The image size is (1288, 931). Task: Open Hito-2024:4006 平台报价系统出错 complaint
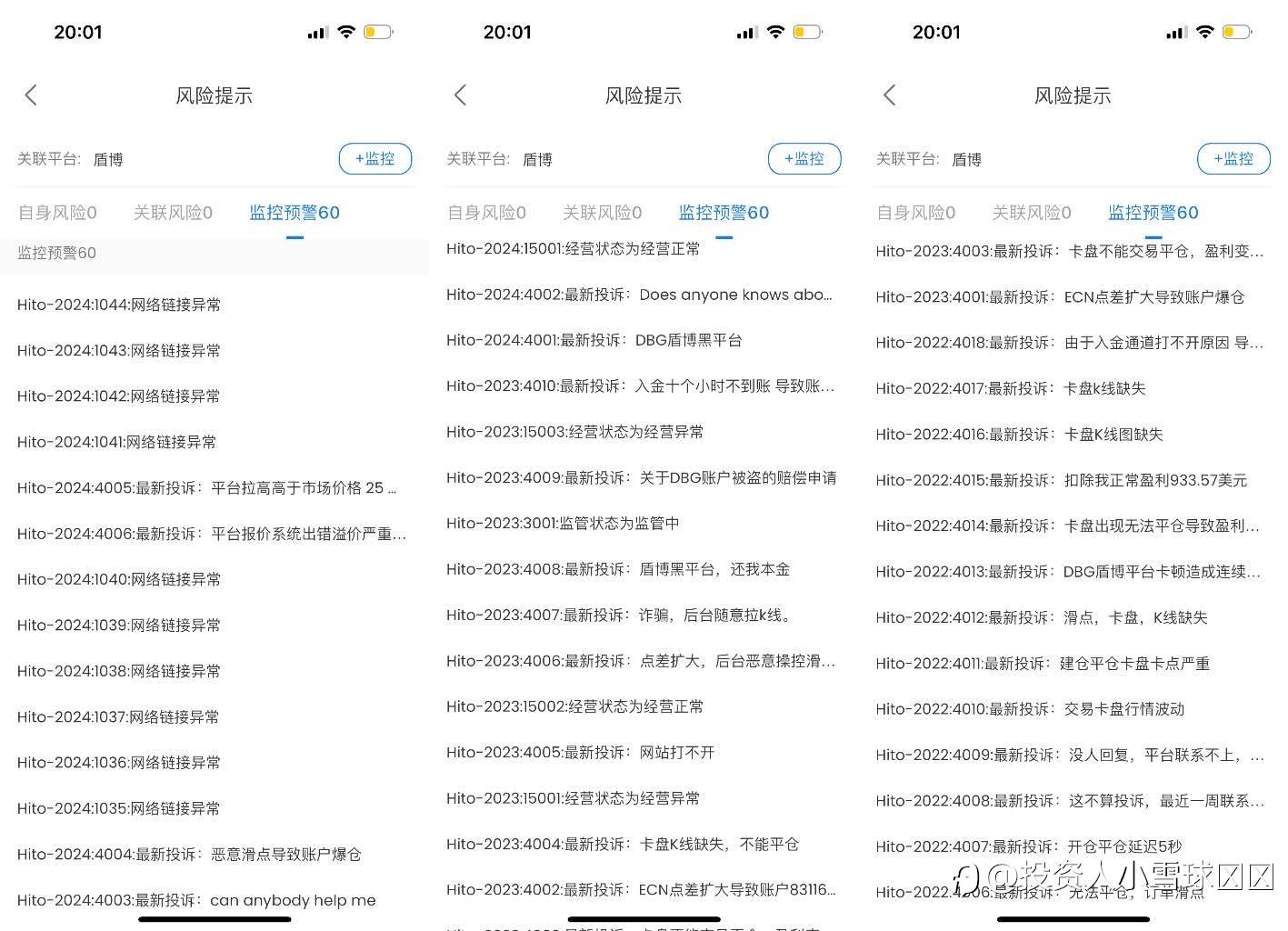[x=212, y=534]
